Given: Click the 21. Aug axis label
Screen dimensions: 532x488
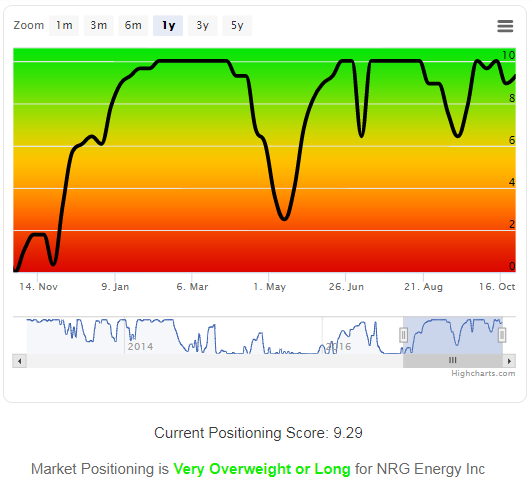Looking at the screenshot, I should tap(423, 287).
